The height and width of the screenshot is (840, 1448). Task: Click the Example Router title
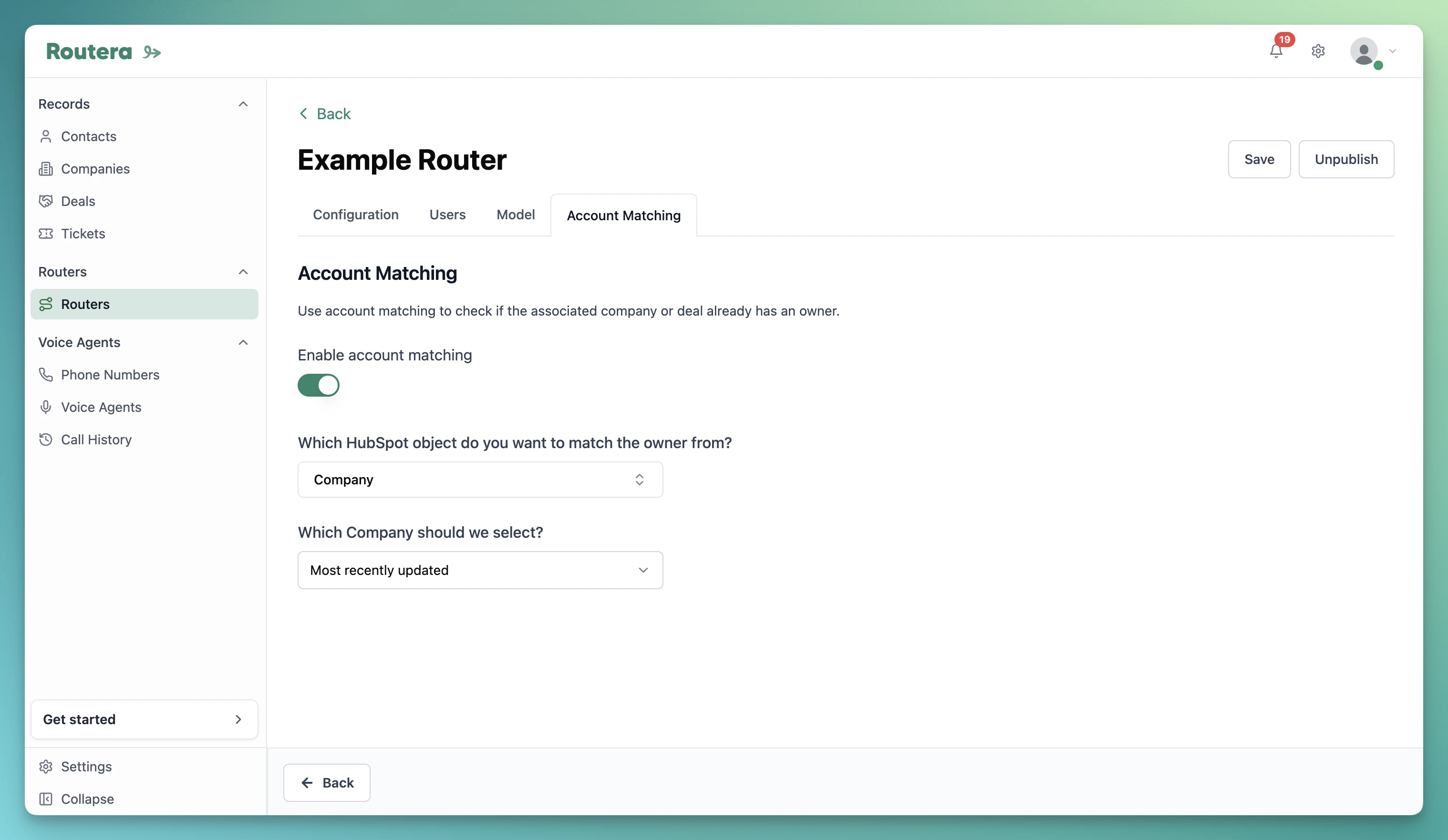tap(402, 160)
